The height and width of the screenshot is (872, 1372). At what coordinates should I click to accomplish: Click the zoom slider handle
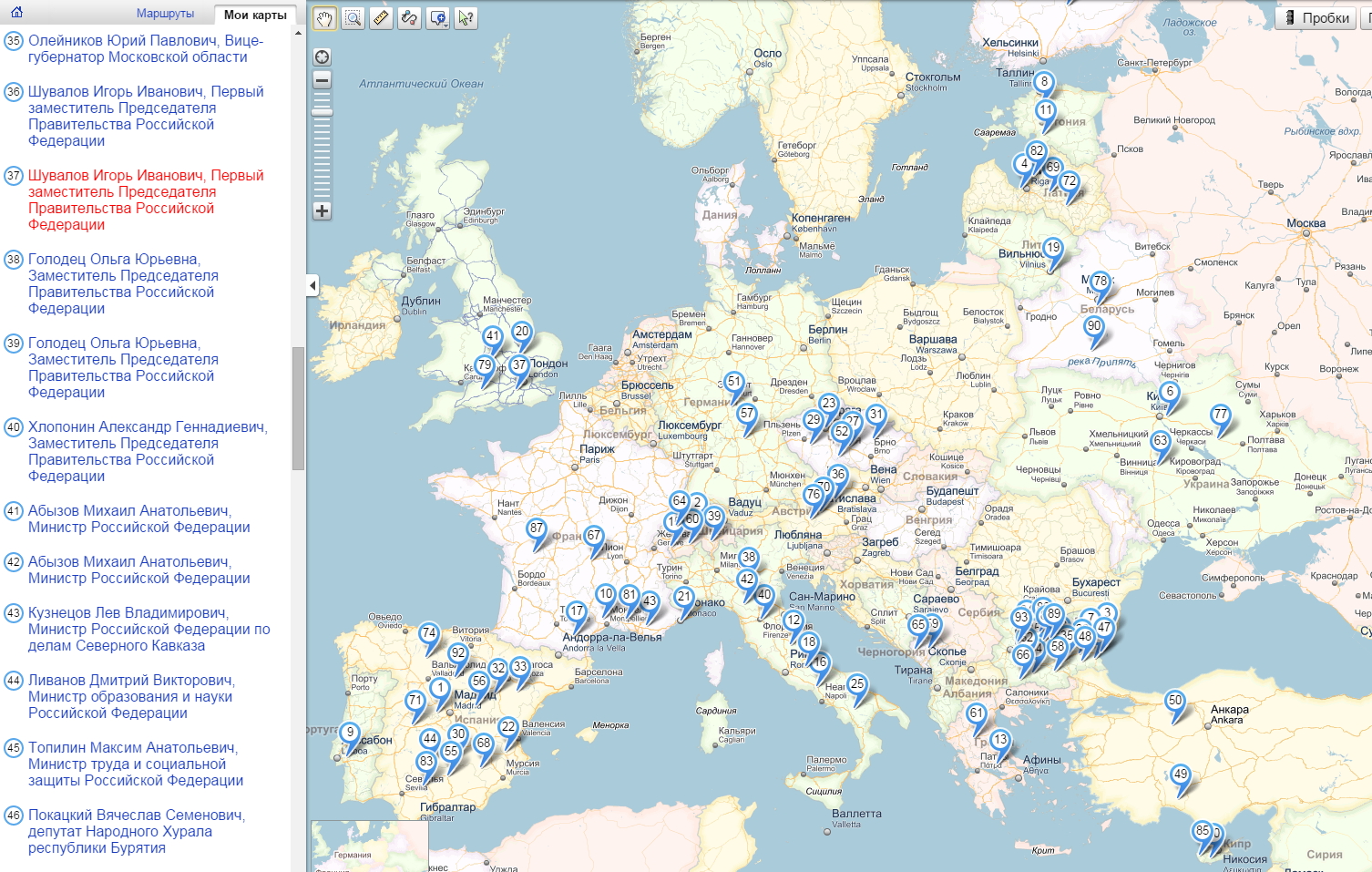322,113
